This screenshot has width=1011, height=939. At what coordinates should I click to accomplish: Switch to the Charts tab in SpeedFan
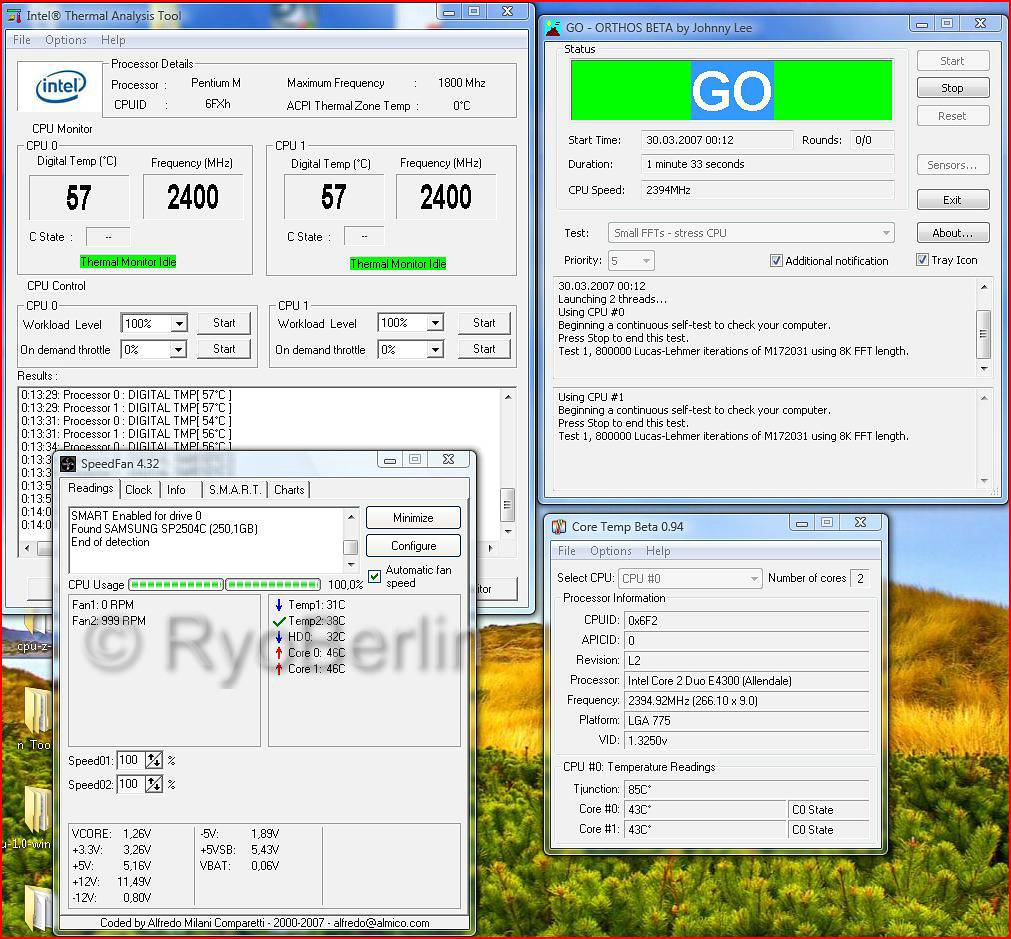(x=289, y=489)
